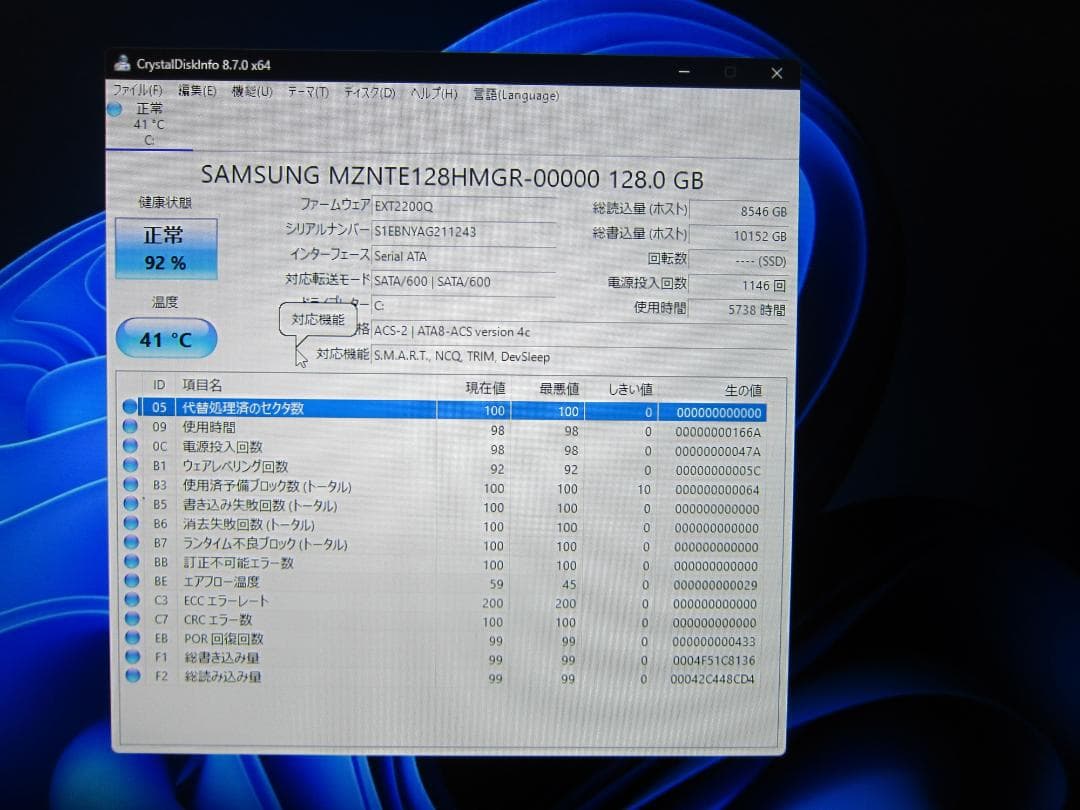Click raw value 00000000166A

coord(718,433)
